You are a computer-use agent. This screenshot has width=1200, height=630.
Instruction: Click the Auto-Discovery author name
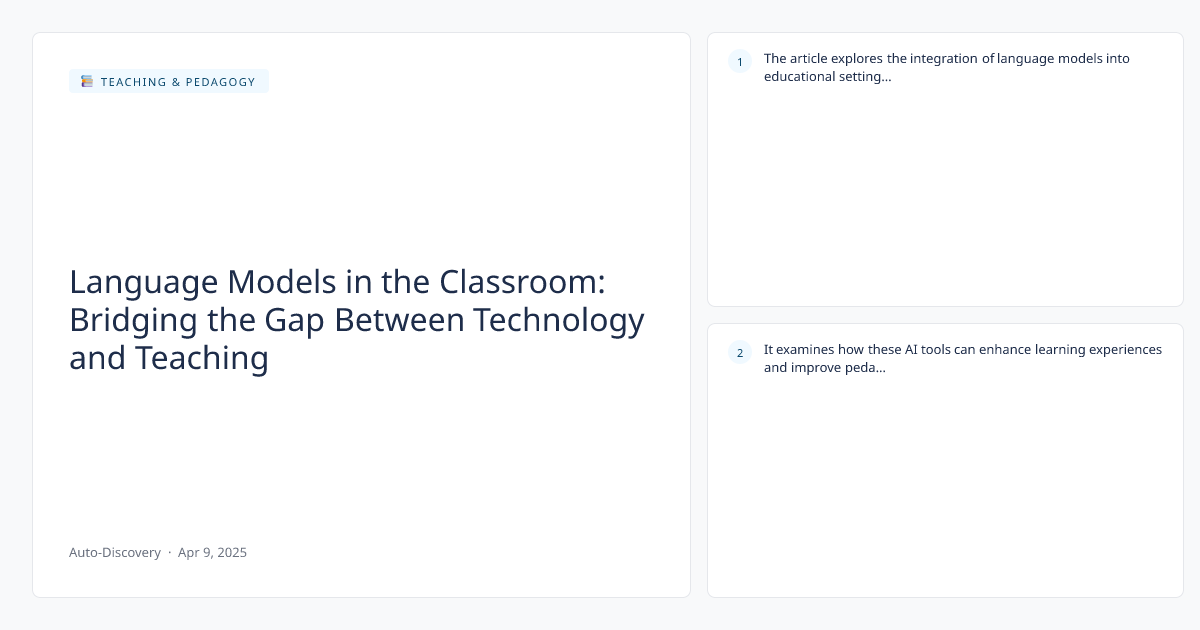(115, 552)
